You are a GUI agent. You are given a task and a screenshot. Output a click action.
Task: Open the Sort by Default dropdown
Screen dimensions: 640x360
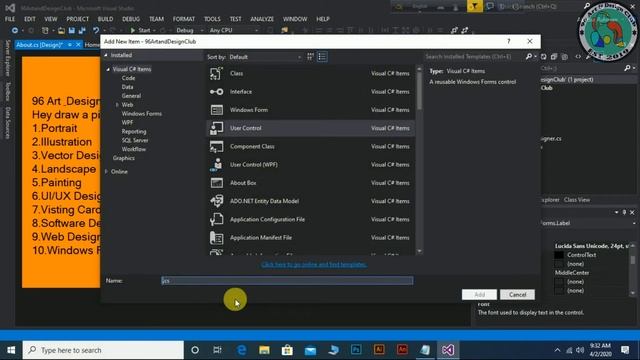[x=265, y=57]
